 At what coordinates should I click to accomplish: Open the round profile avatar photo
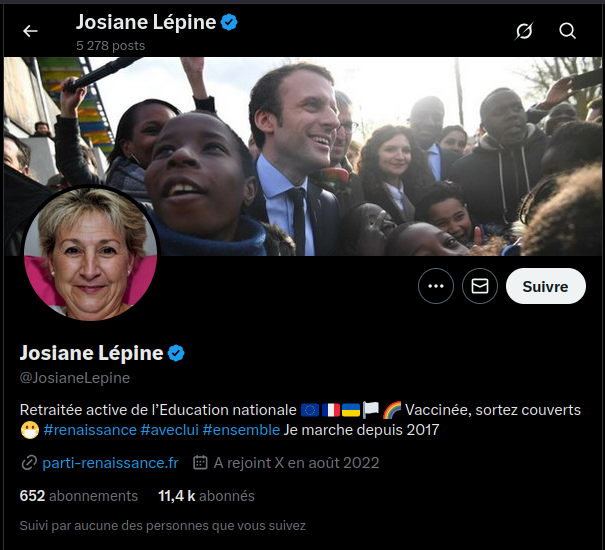[91, 254]
